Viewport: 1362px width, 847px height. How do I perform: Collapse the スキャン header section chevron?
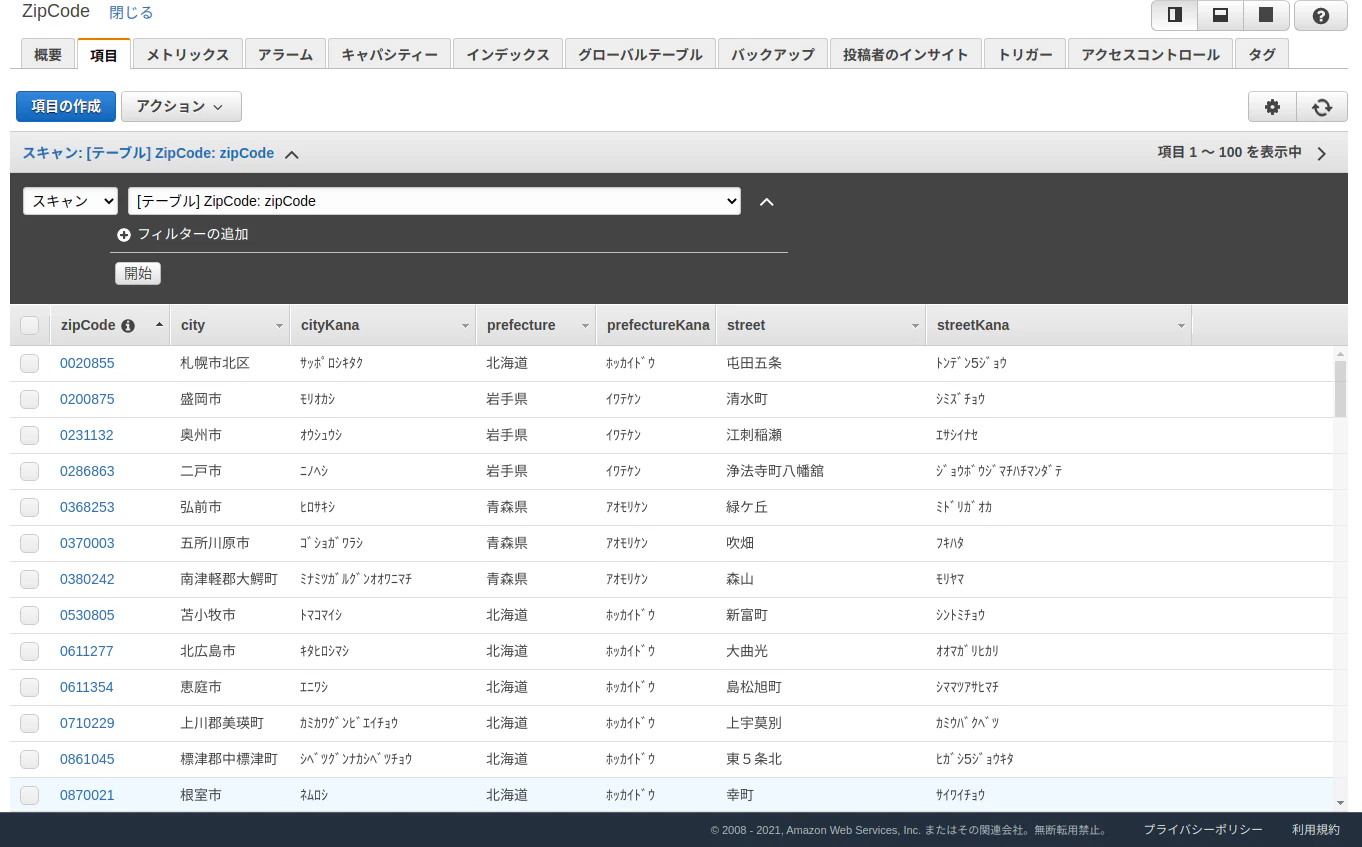tap(291, 154)
